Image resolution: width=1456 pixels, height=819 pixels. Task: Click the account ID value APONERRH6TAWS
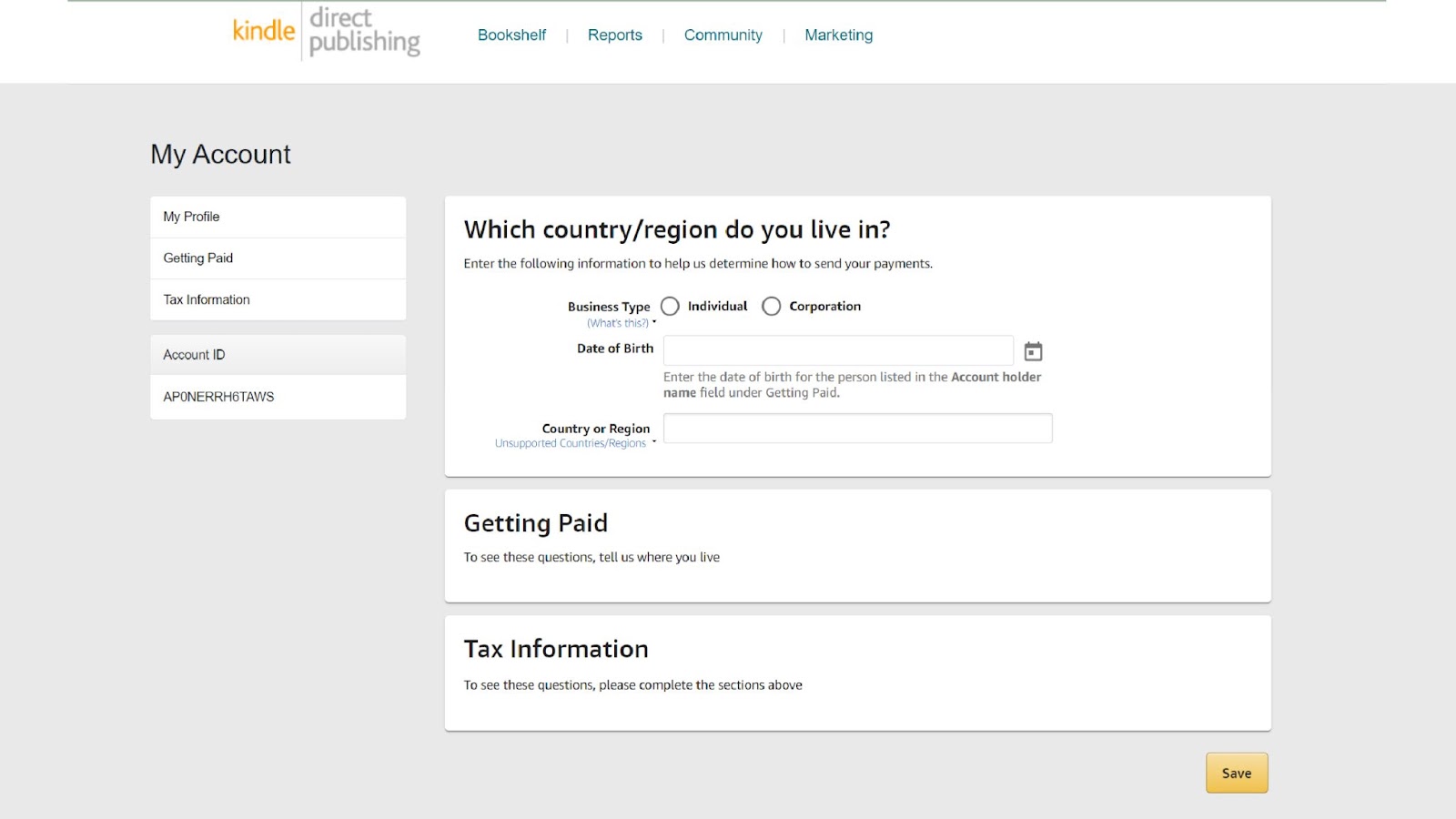click(218, 397)
